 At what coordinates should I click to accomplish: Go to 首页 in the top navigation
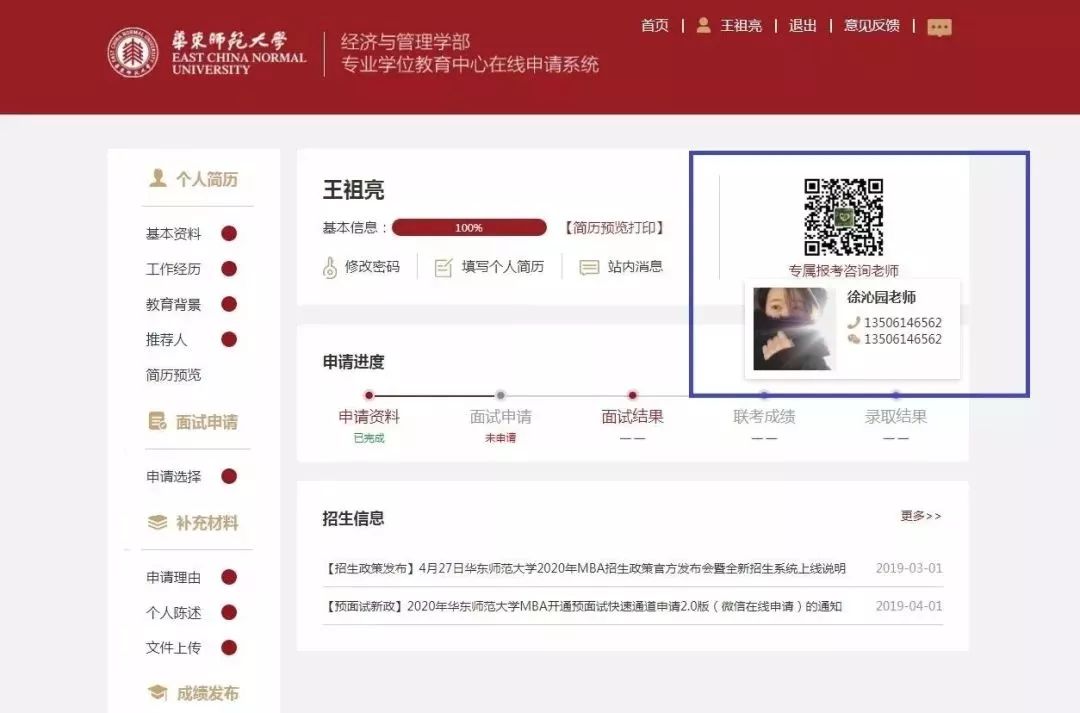coord(655,26)
